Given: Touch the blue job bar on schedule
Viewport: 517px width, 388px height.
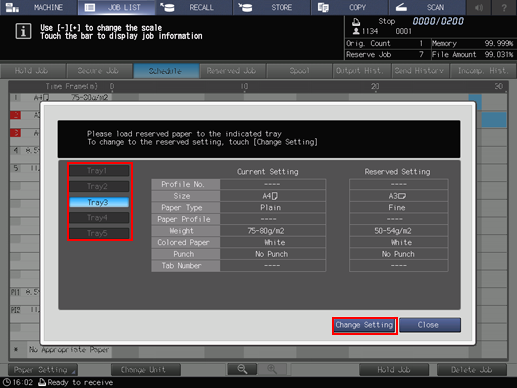Looking at the screenshot, I should click(494, 119).
